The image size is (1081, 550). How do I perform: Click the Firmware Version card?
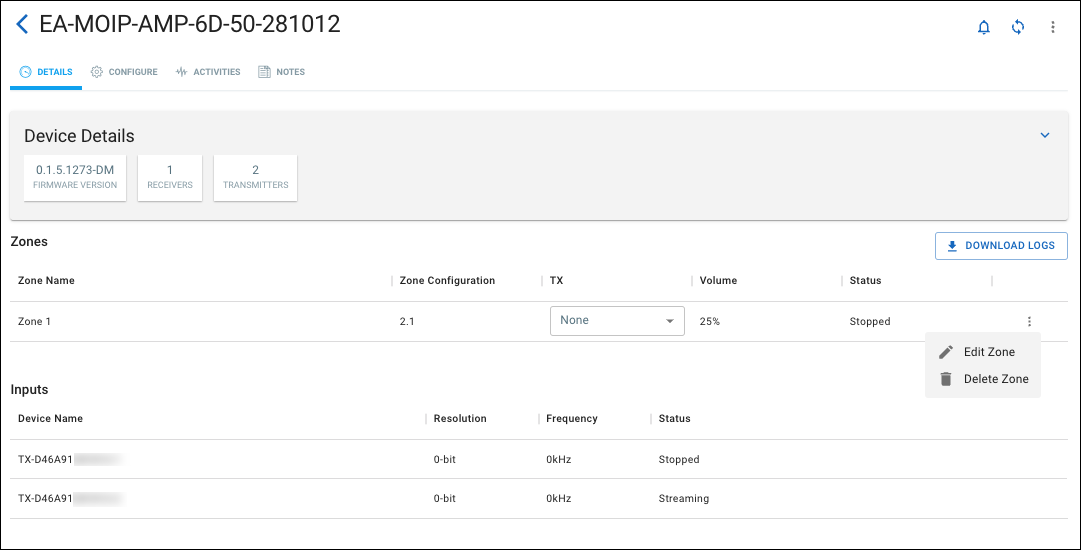(75, 177)
